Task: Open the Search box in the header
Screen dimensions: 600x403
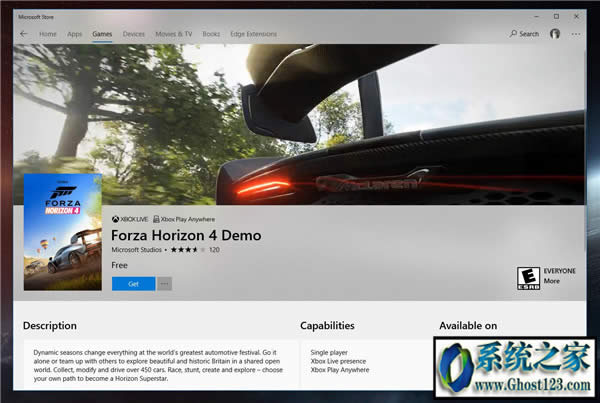Action: (x=523, y=34)
